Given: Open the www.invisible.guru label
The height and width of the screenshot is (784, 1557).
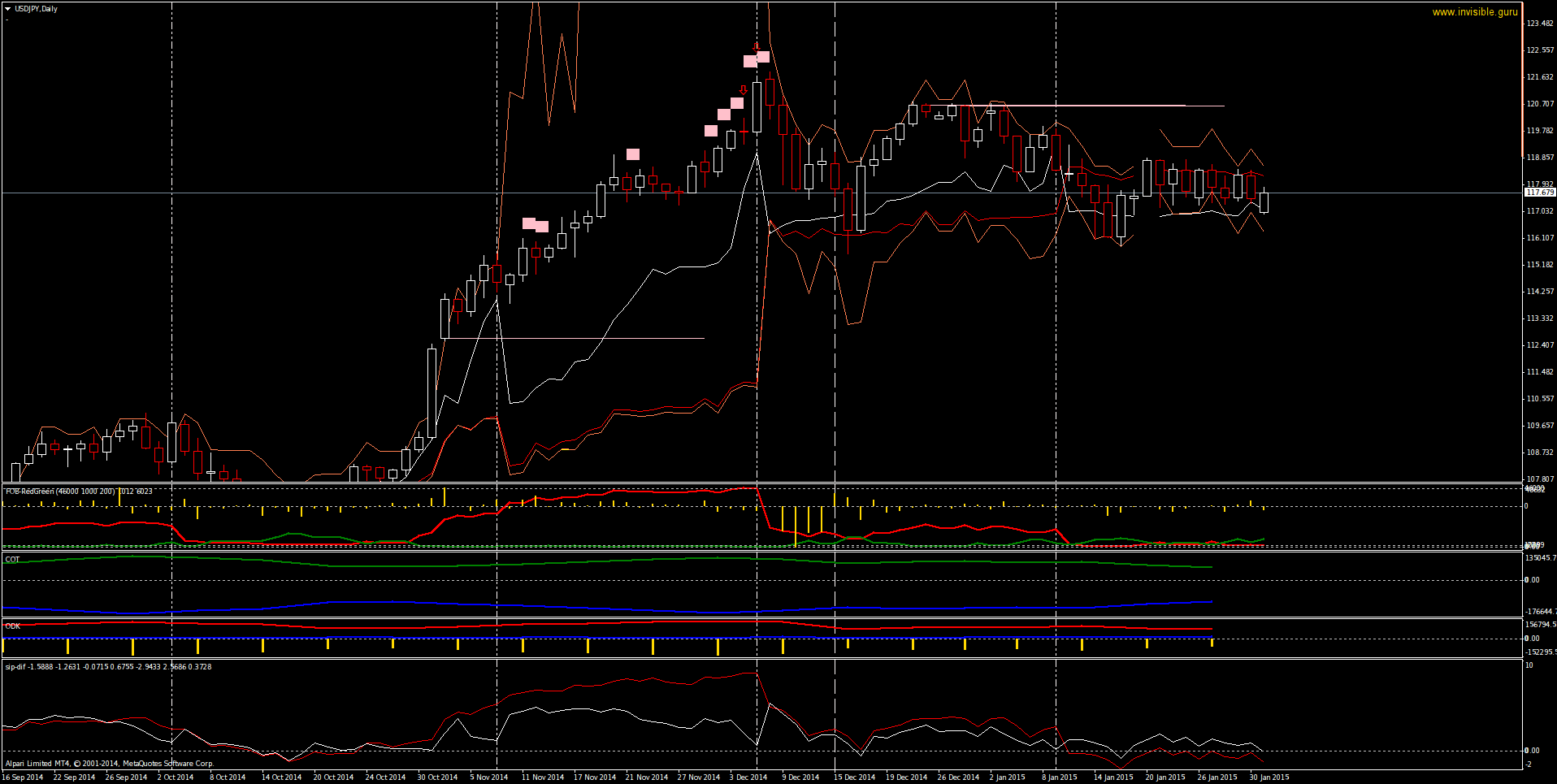Looking at the screenshot, I should tap(1475, 12).
